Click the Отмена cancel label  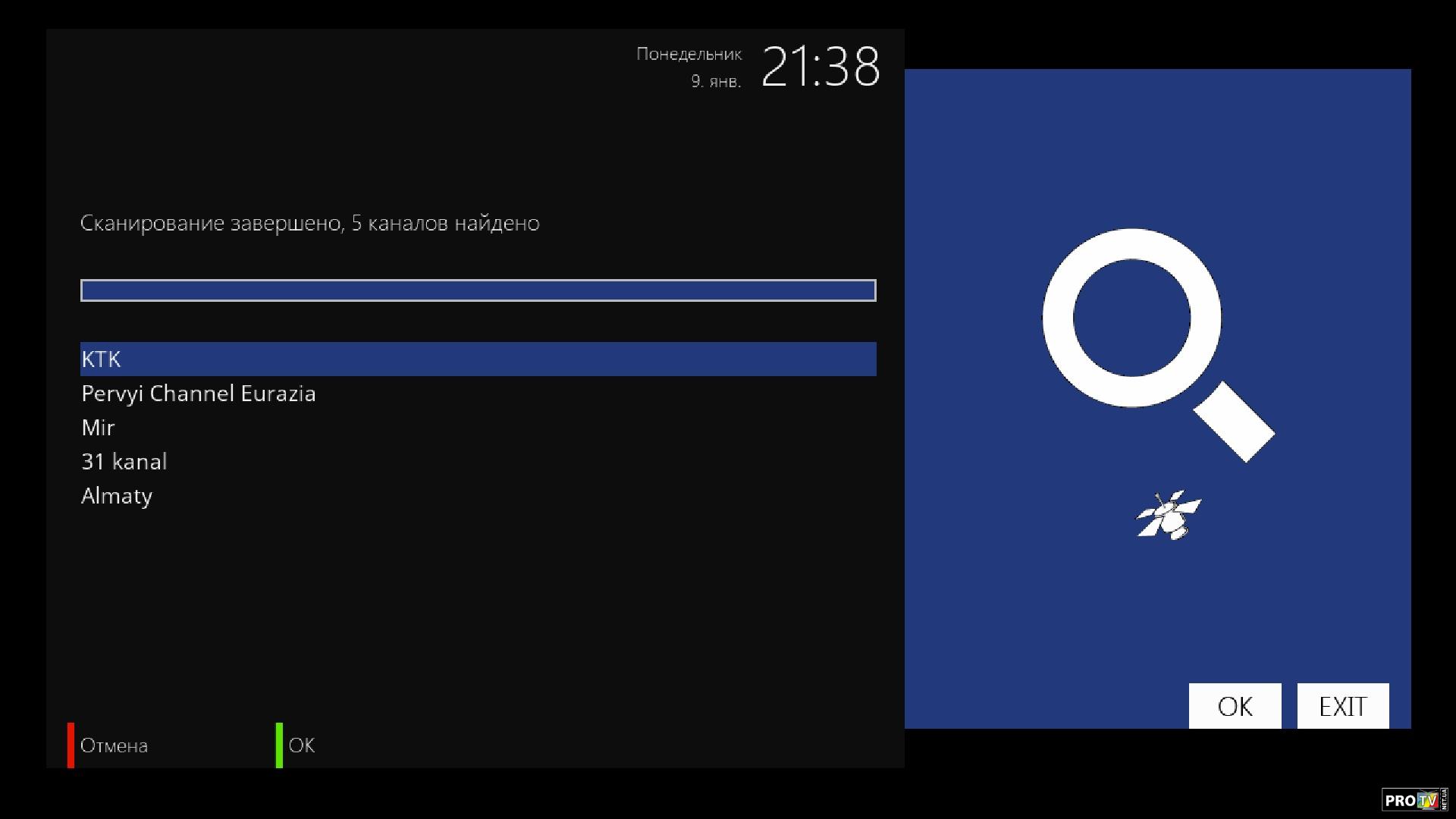pos(114,745)
